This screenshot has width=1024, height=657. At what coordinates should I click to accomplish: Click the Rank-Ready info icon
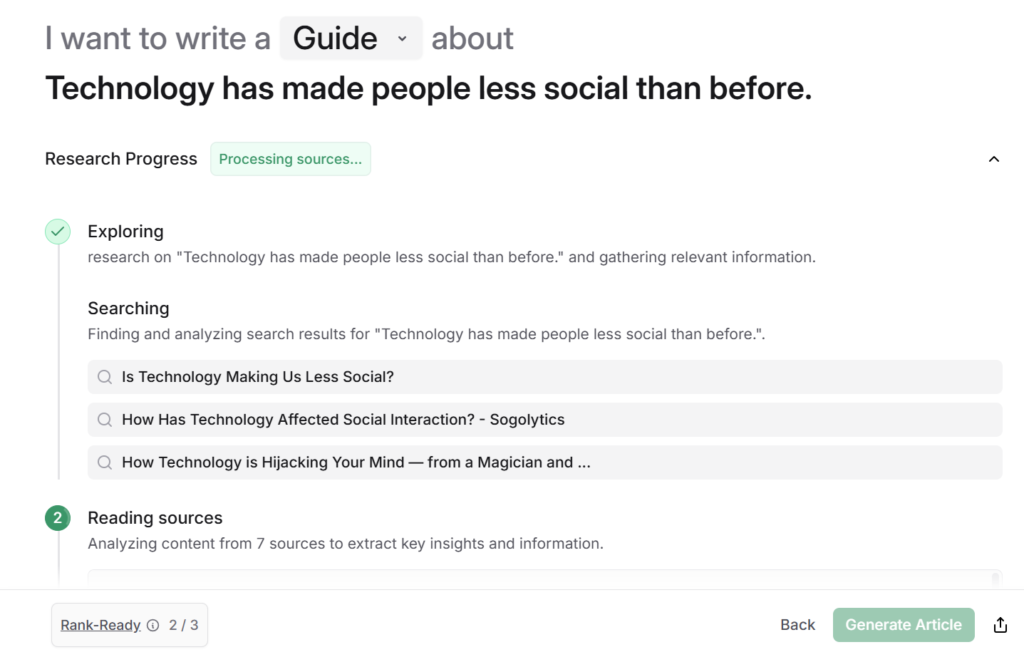click(x=153, y=626)
